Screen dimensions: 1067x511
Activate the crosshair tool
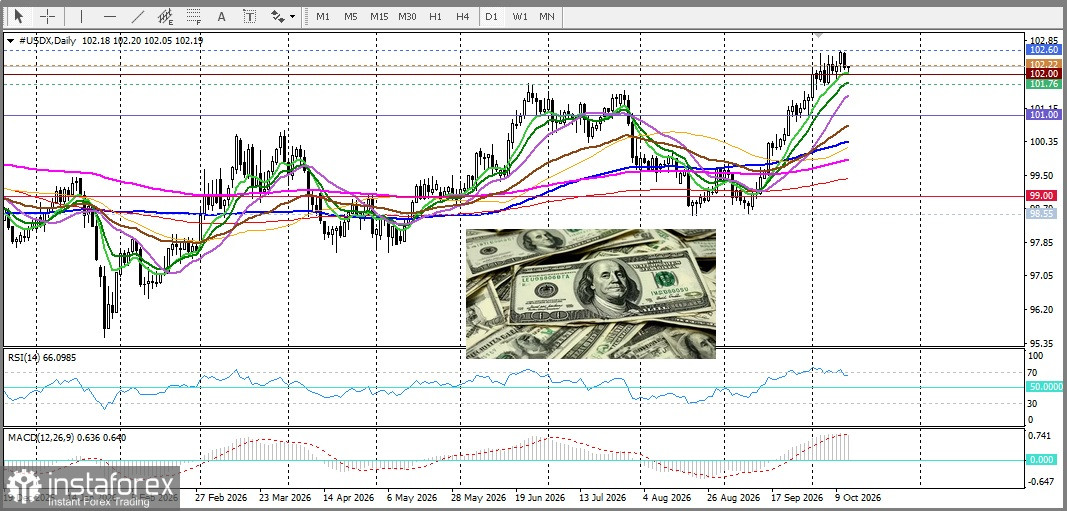pyautogui.click(x=48, y=16)
